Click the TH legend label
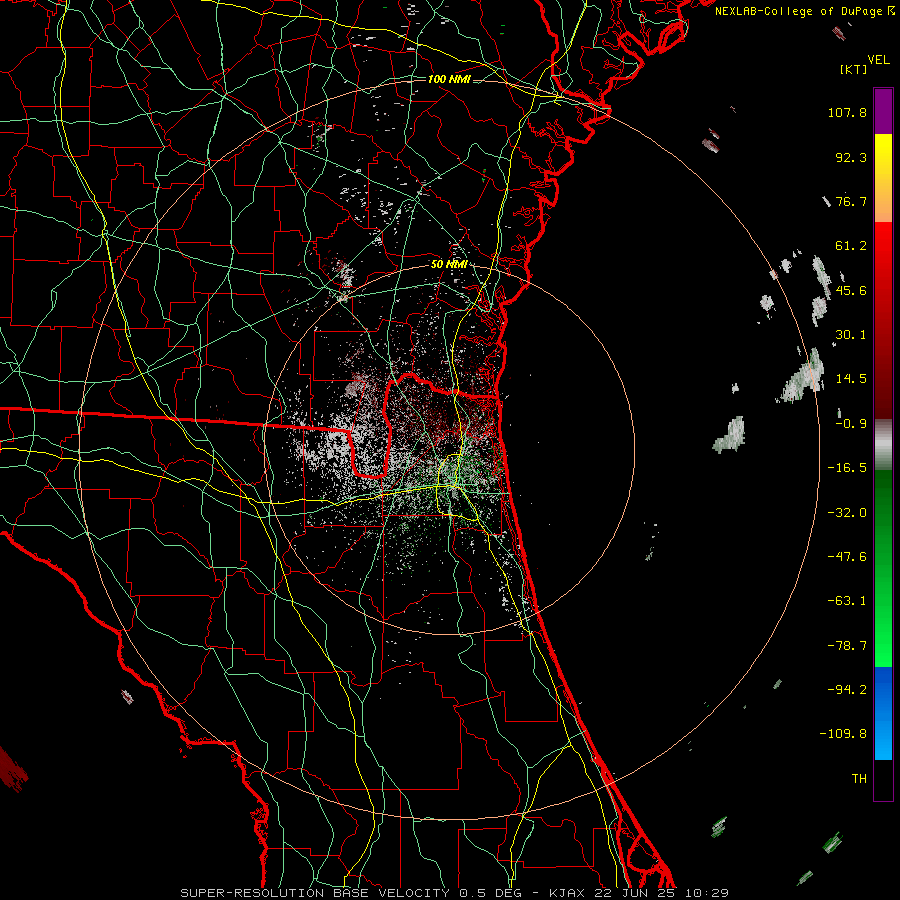The height and width of the screenshot is (900, 900). point(859,779)
